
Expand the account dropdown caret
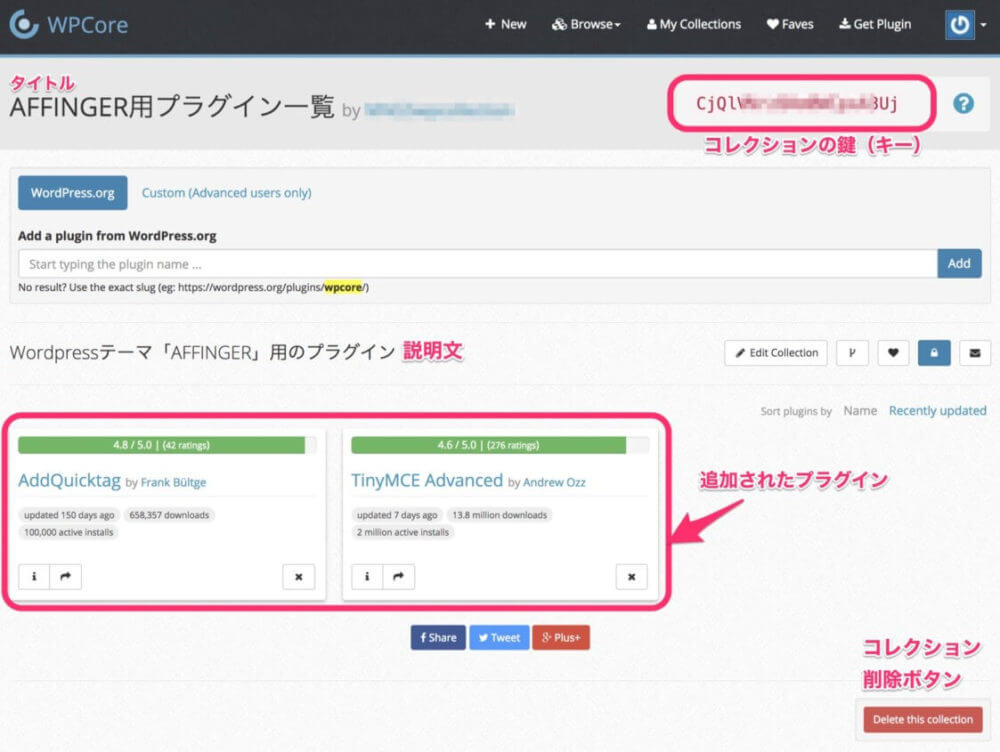pyautogui.click(x=983, y=25)
